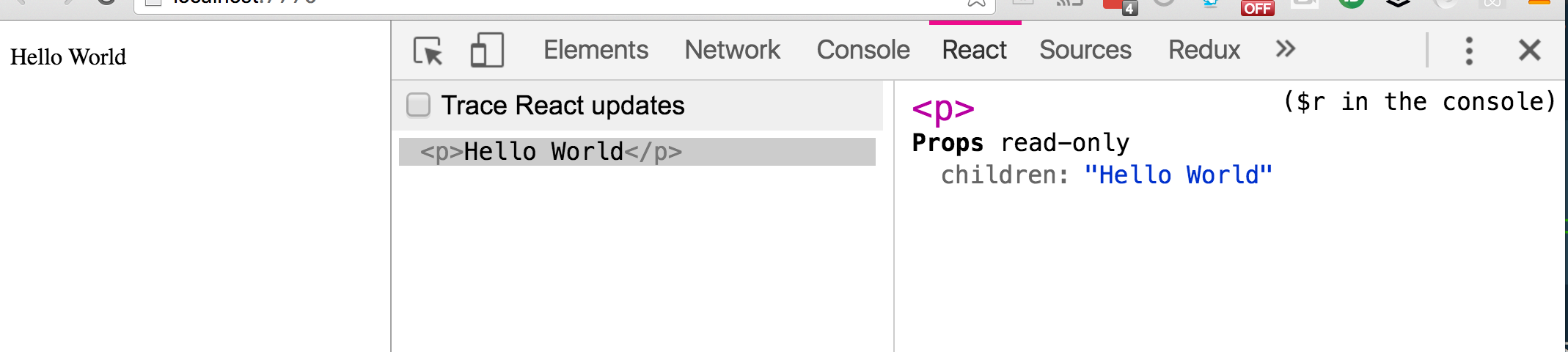Open the Redux tab
This screenshot has width=1568, height=352.
[x=1204, y=50]
